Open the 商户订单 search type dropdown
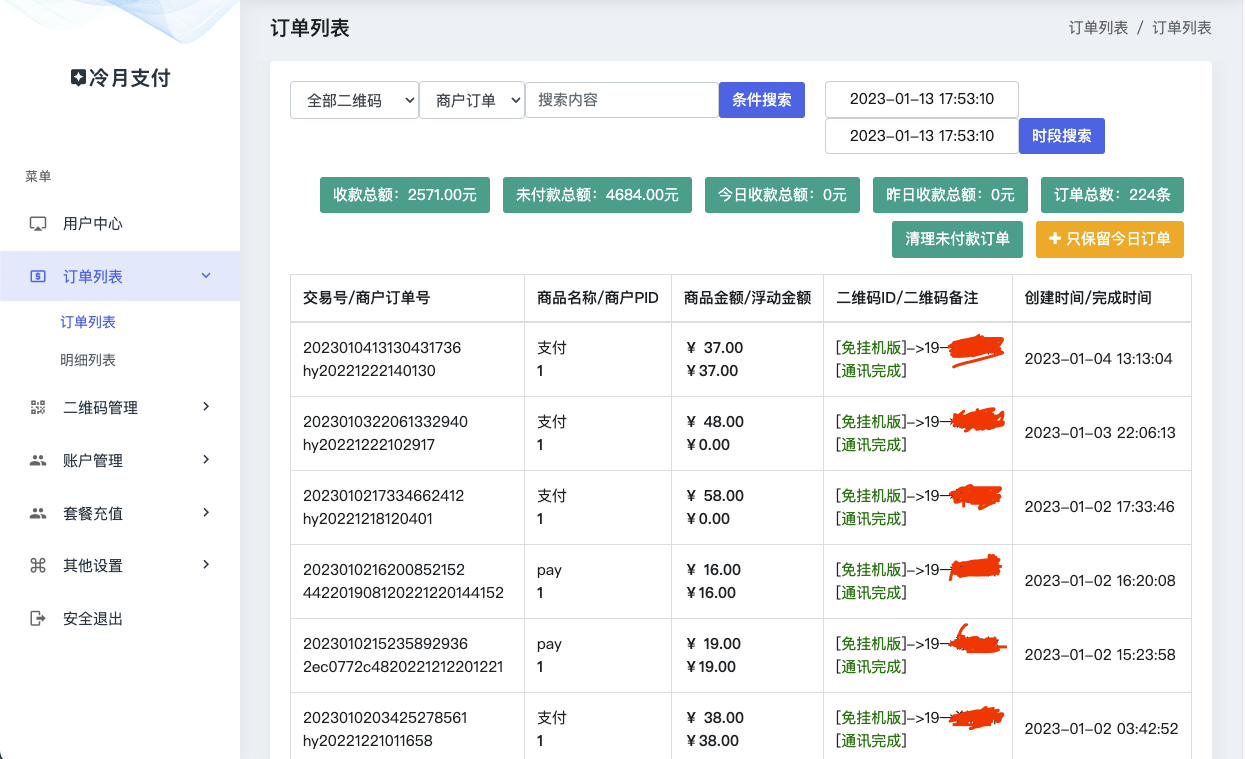 [472, 100]
